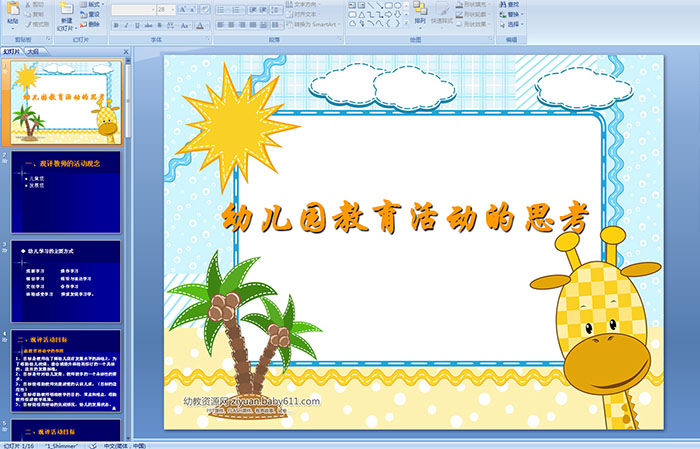
Task: Click the Bullets list button
Action: coord(223,10)
